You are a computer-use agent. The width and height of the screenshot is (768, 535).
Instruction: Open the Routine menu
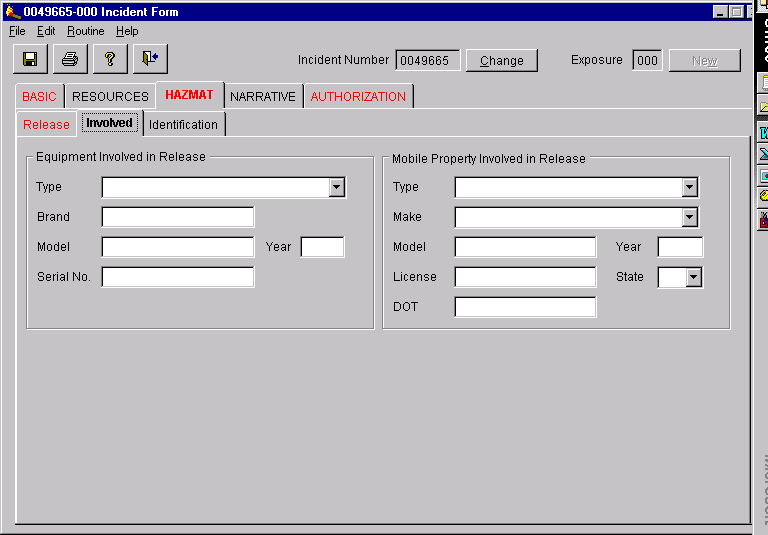pos(85,31)
